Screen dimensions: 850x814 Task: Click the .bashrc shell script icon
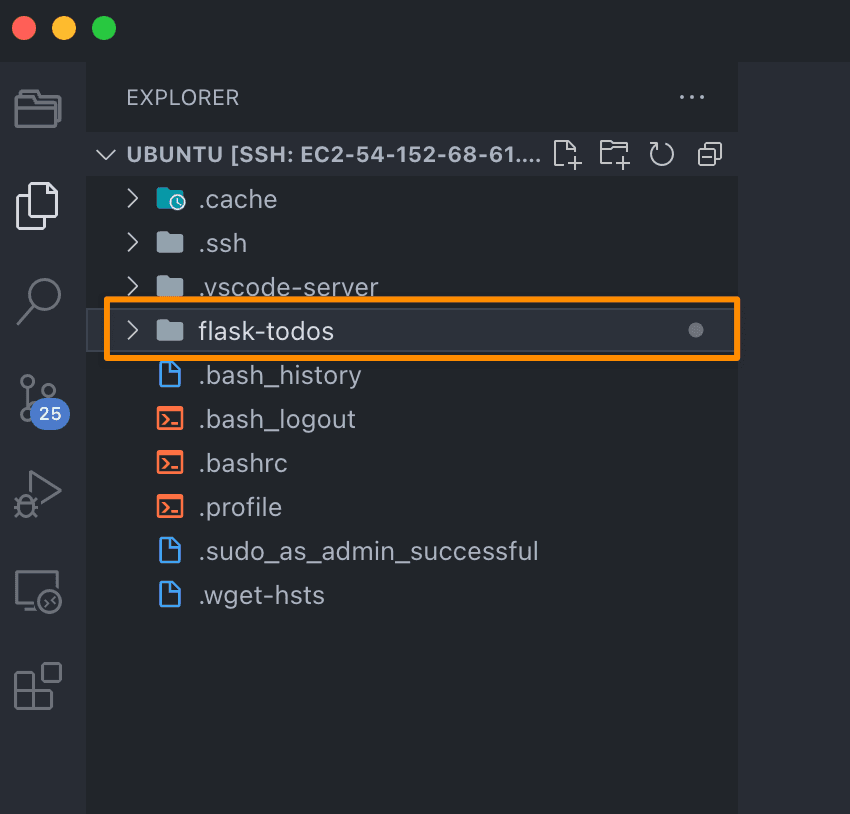click(170, 463)
